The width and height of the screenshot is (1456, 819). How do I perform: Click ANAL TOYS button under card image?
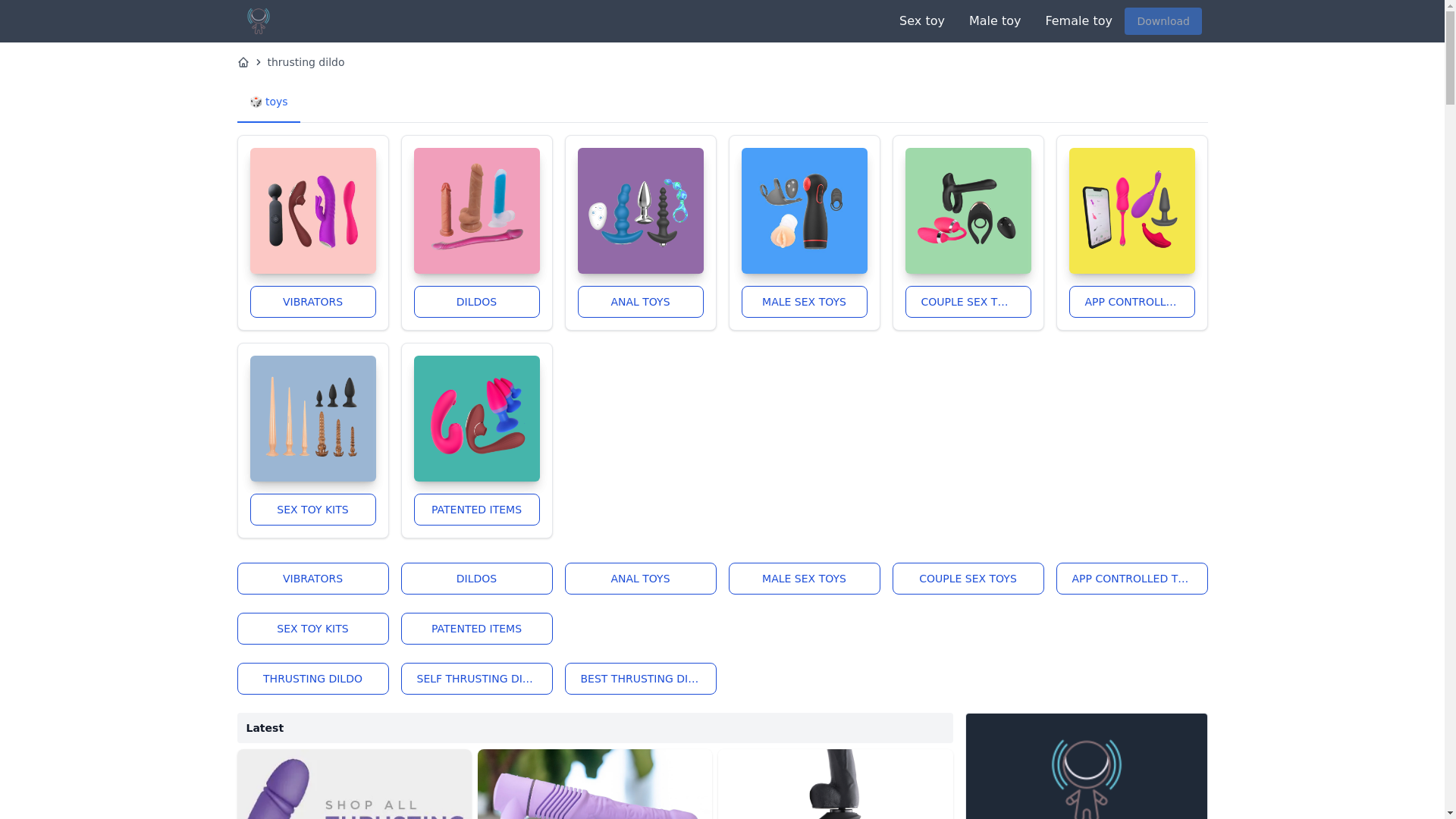click(640, 302)
